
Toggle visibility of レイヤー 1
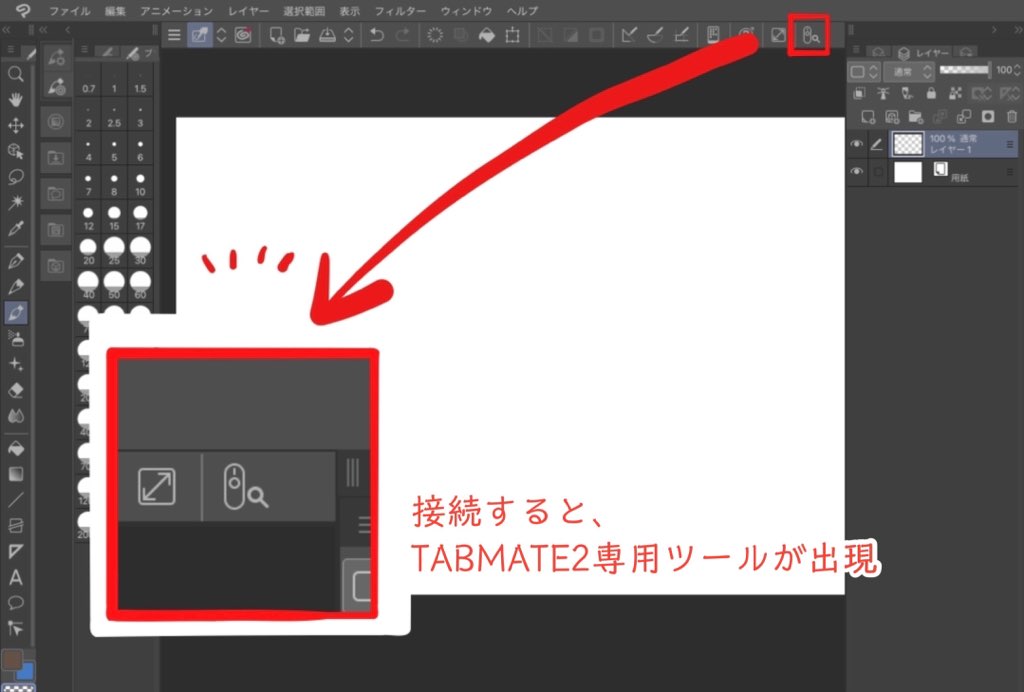point(857,144)
